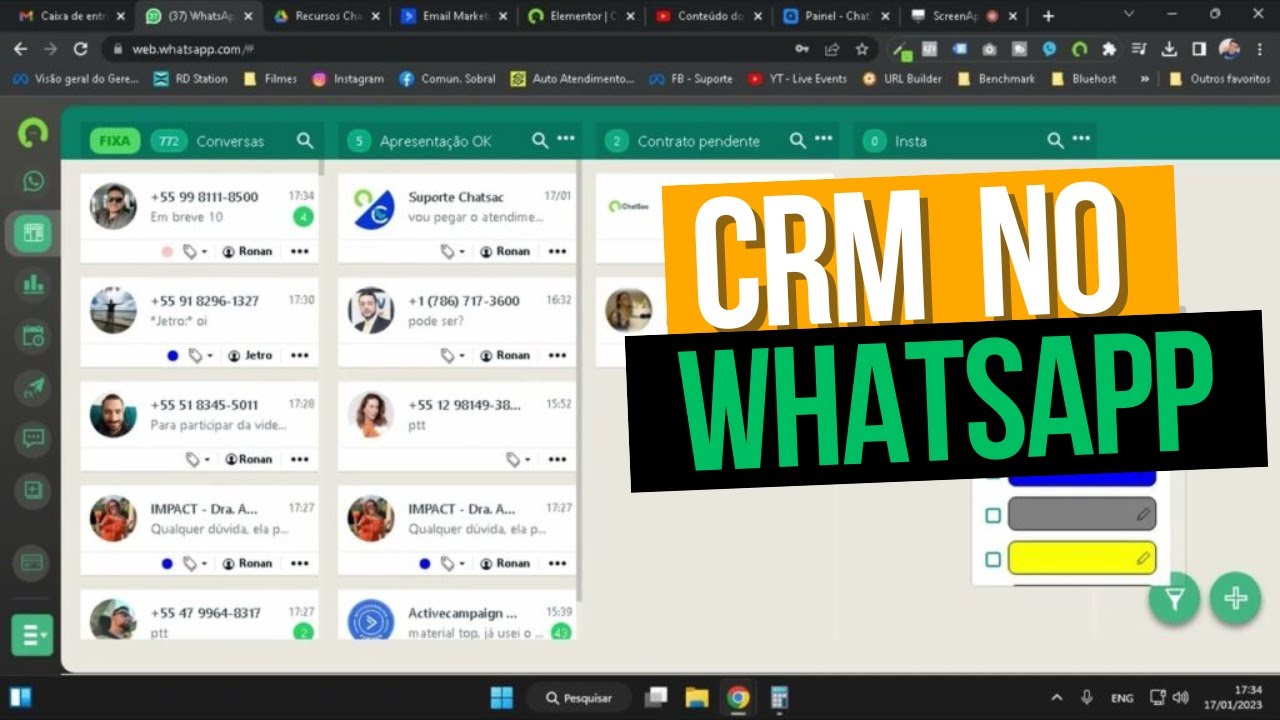Open the bar chart reports icon
The image size is (1280, 720).
pos(33,284)
